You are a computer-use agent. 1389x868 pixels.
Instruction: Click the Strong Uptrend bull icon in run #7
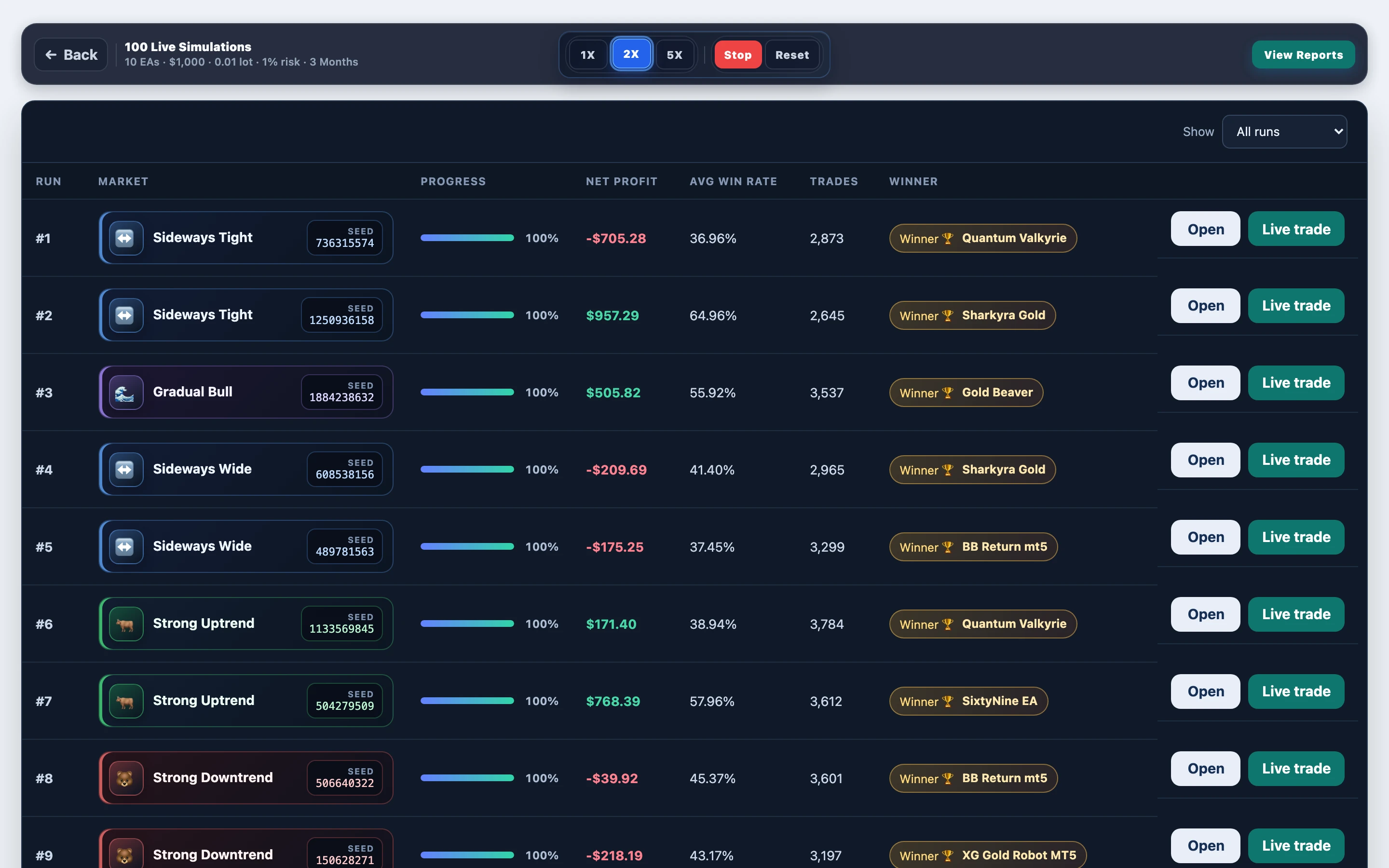pyautogui.click(x=126, y=701)
